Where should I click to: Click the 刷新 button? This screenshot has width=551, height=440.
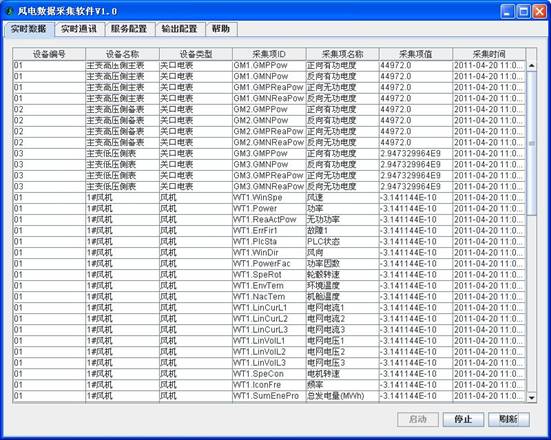[x=508, y=419]
